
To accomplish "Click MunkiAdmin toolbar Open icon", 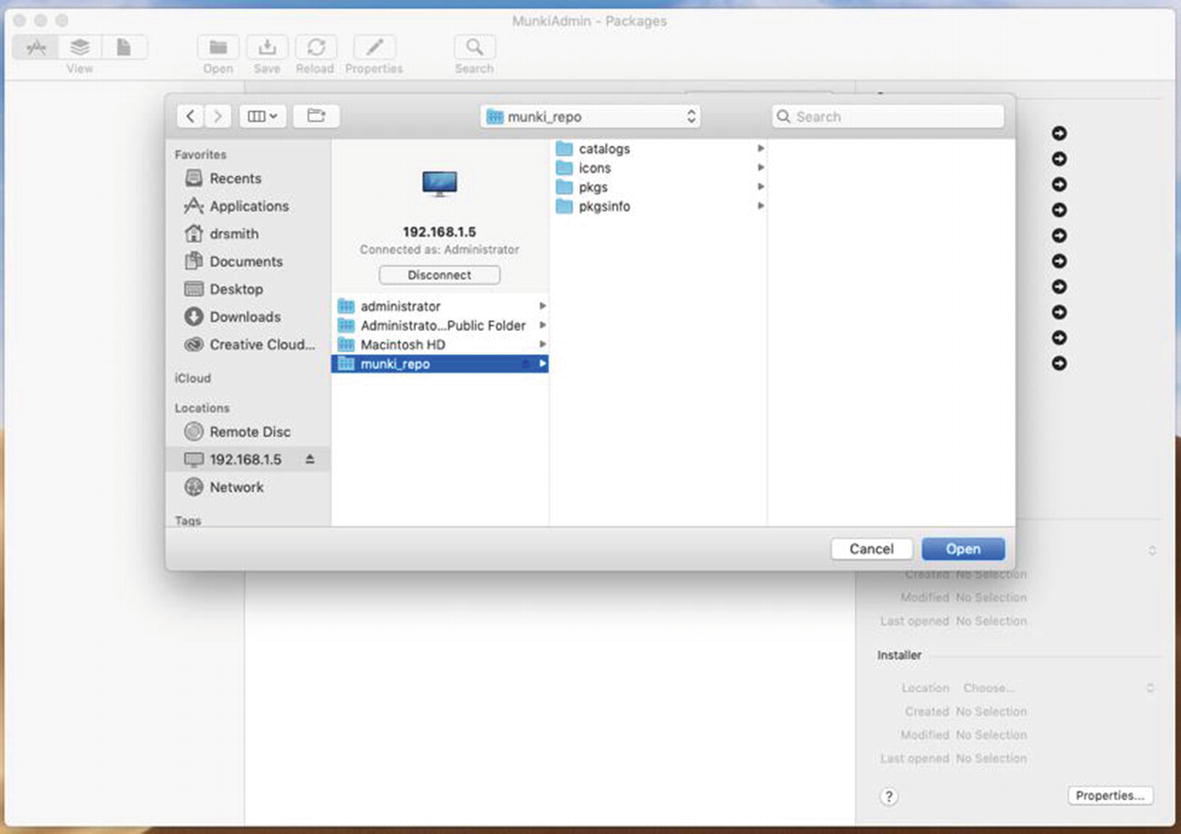I will pos(218,47).
